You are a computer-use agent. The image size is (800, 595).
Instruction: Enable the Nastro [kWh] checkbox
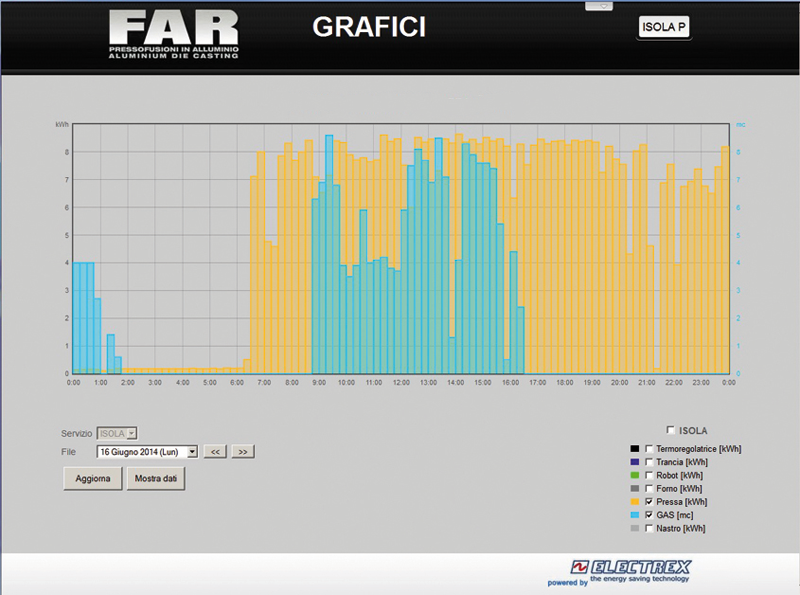(649, 527)
